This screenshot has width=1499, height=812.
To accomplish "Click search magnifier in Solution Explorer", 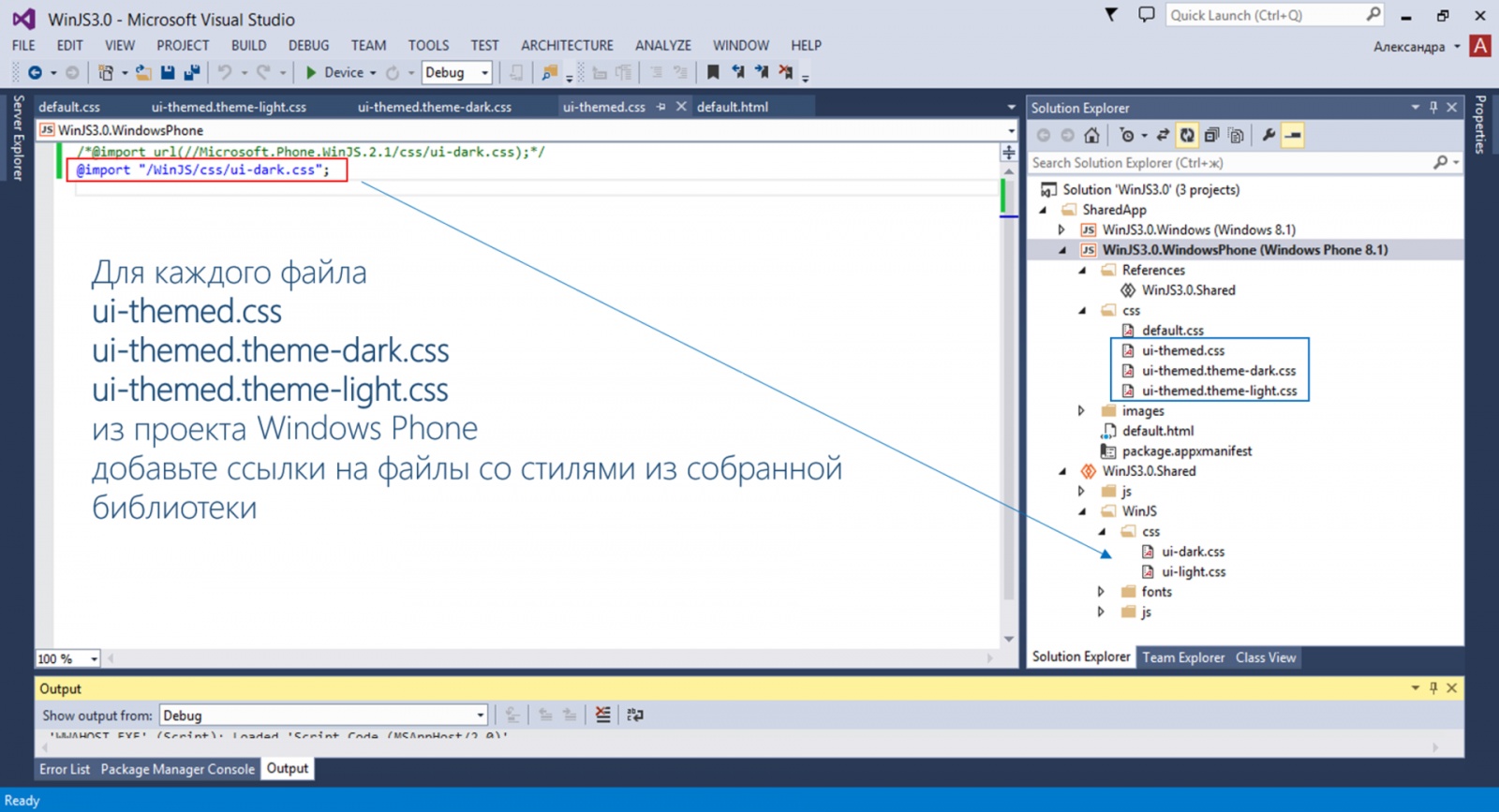I will click(x=1441, y=163).
